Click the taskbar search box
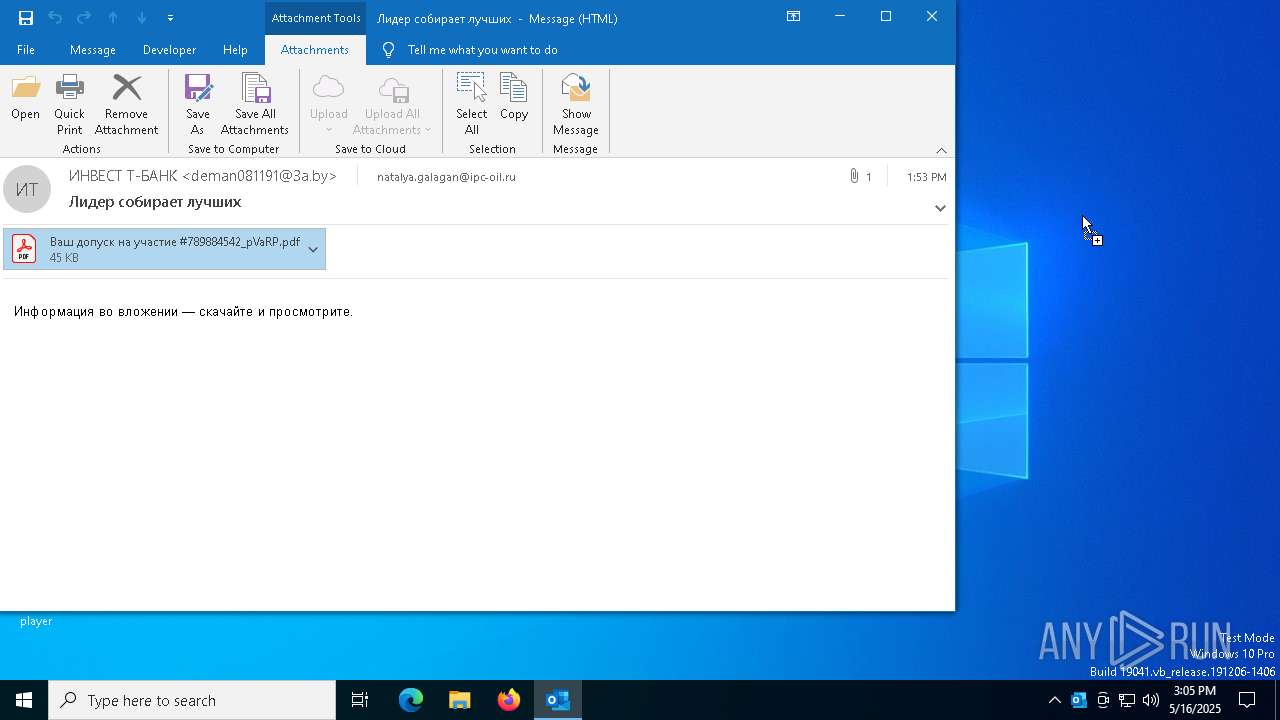This screenshot has width=1280, height=720. click(x=192, y=700)
